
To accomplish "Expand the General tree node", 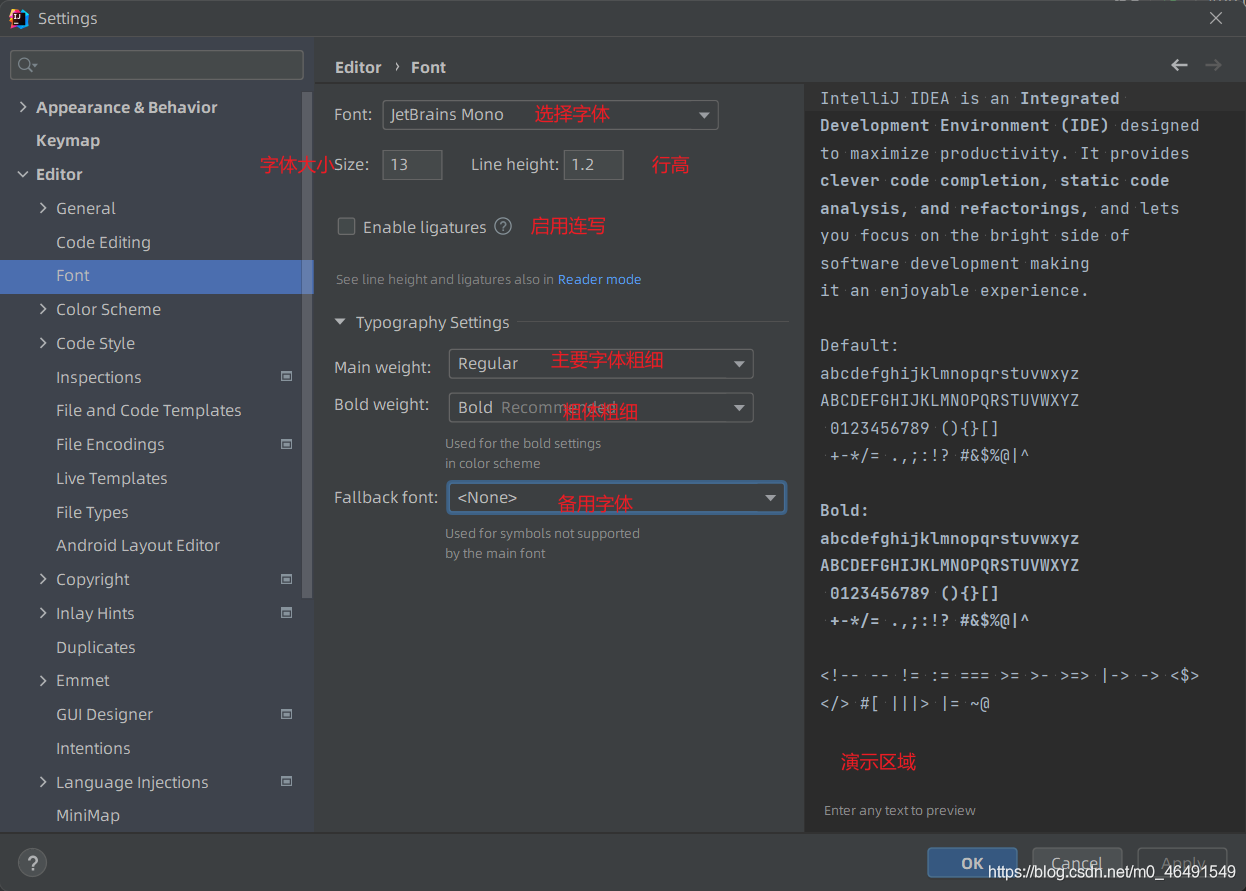I will [x=43, y=208].
